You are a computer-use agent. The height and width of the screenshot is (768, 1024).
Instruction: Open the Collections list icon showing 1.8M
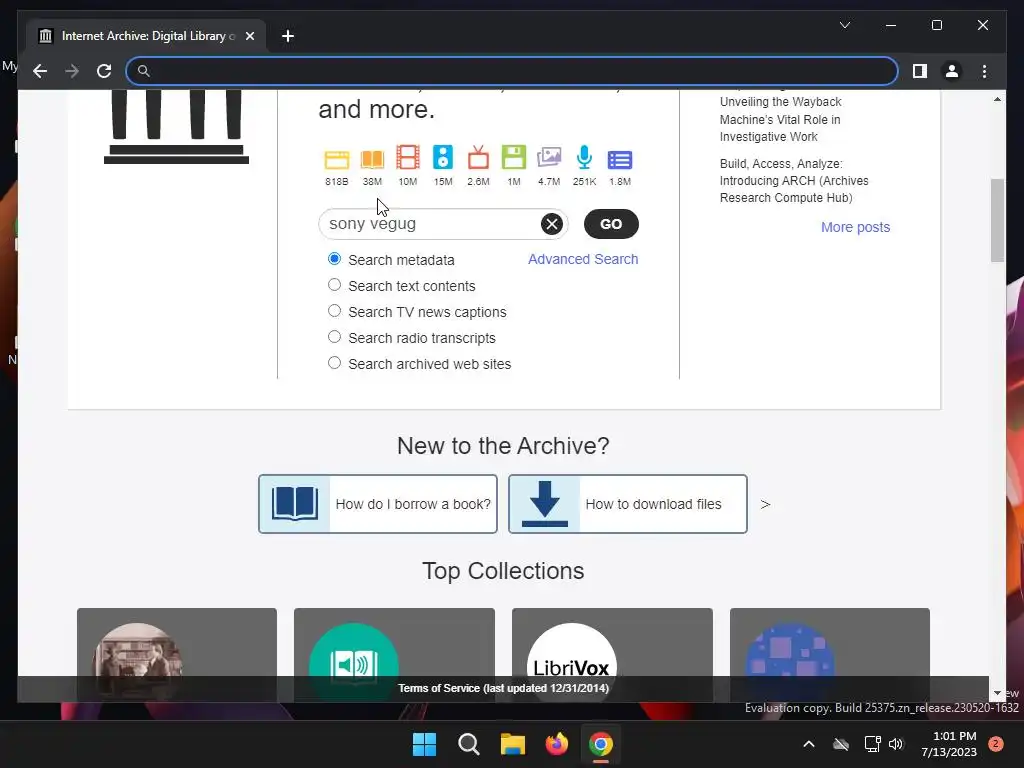[620, 160]
